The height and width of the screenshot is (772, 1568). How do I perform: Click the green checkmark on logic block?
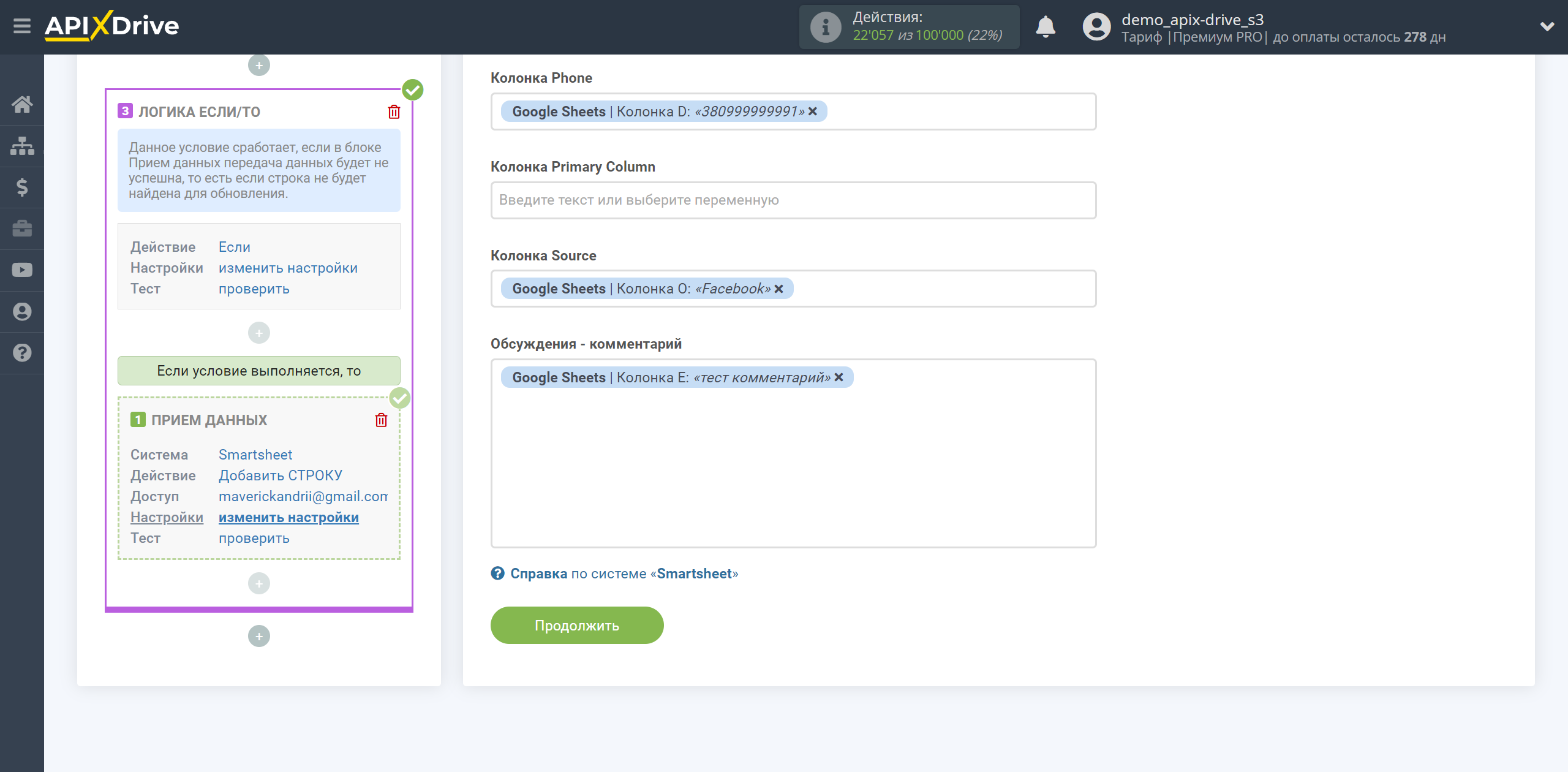tap(413, 90)
